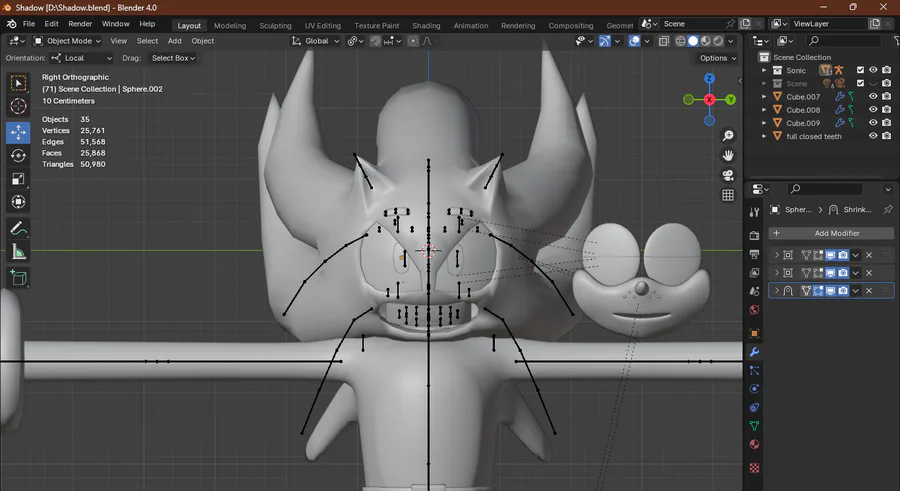Image resolution: width=900 pixels, height=491 pixels.
Task: Open the Select Box drag dropdown
Action: coord(173,58)
